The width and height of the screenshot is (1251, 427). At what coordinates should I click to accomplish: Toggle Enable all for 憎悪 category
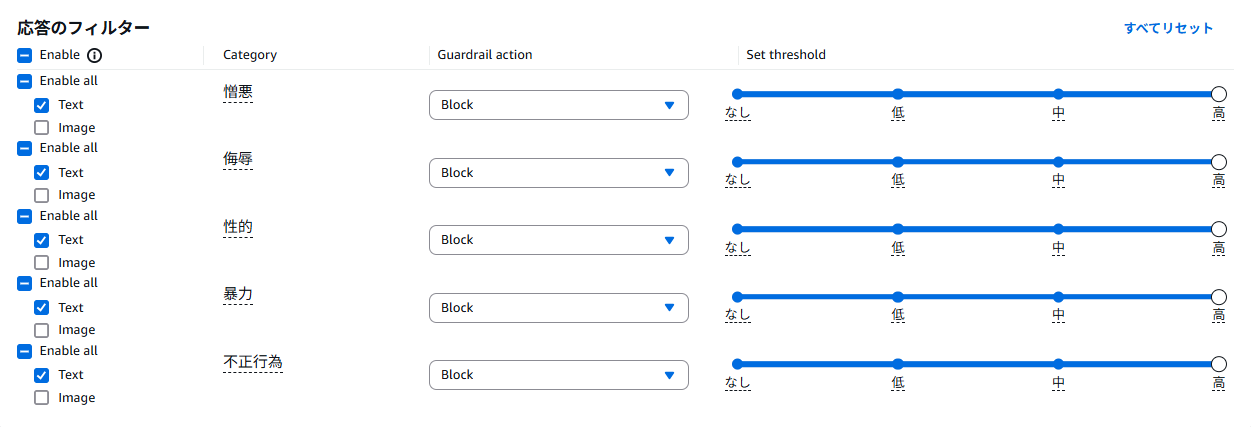(x=25, y=82)
